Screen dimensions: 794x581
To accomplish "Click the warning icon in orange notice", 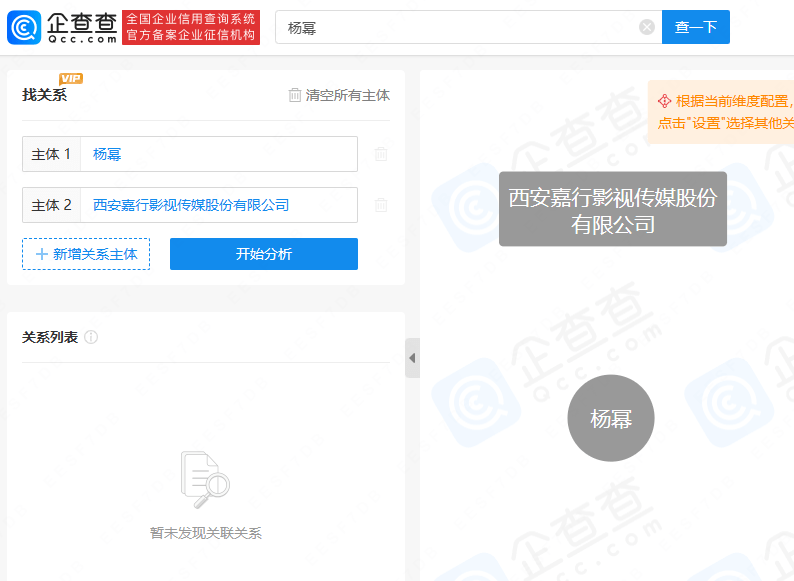I will pos(664,101).
